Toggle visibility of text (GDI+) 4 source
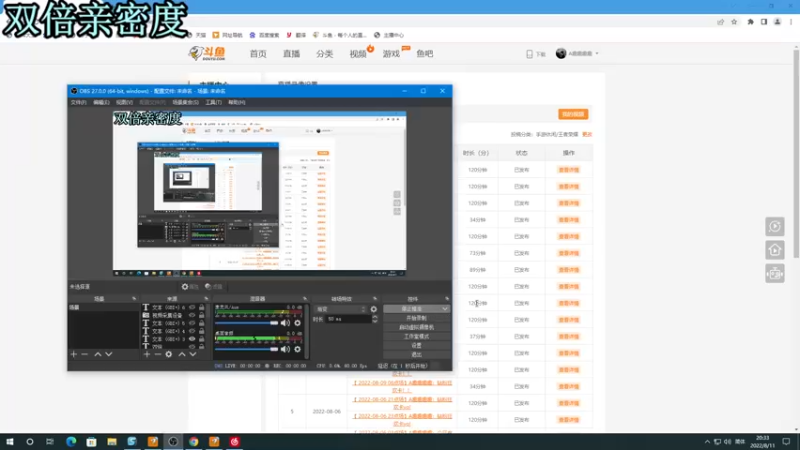 click(192, 331)
